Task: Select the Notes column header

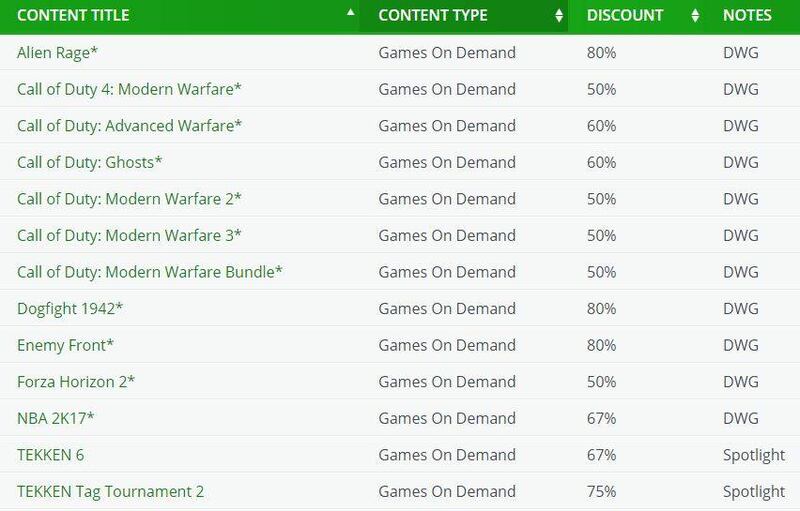Action: point(747,16)
